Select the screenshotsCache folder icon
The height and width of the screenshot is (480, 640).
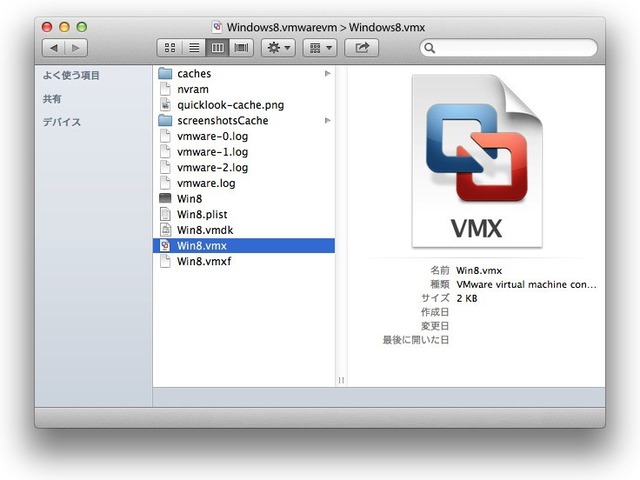[x=165, y=120]
